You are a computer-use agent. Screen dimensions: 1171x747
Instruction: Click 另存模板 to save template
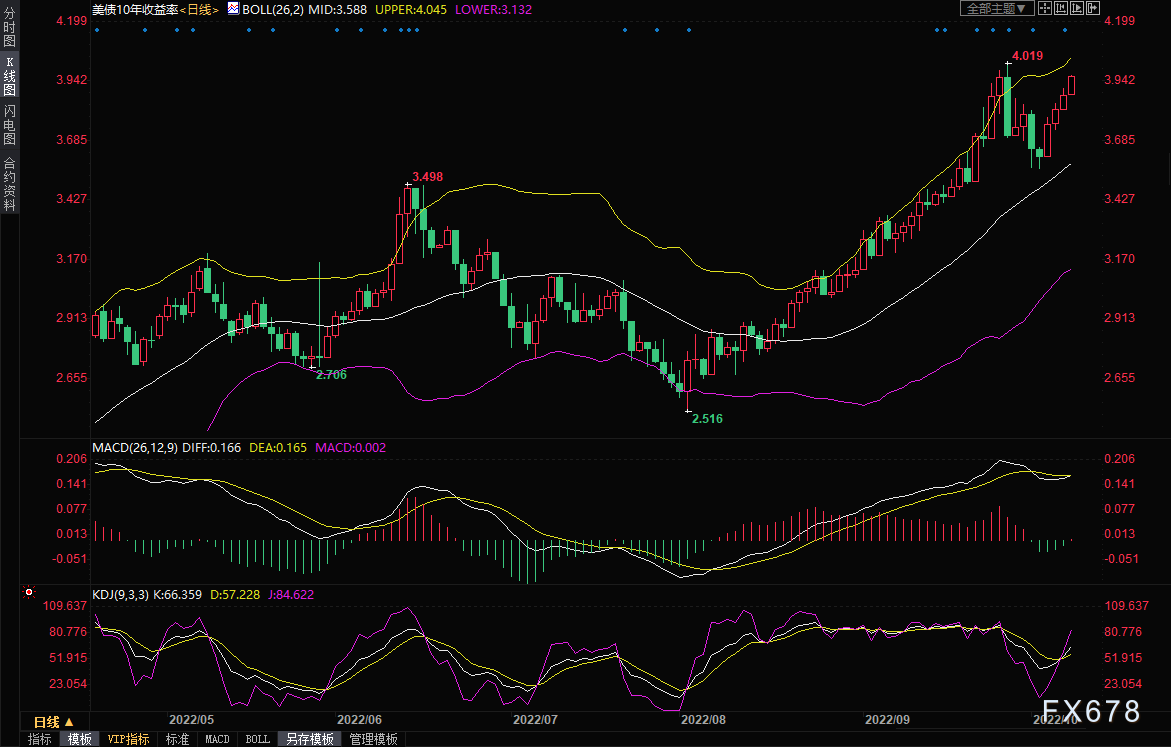(x=309, y=739)
